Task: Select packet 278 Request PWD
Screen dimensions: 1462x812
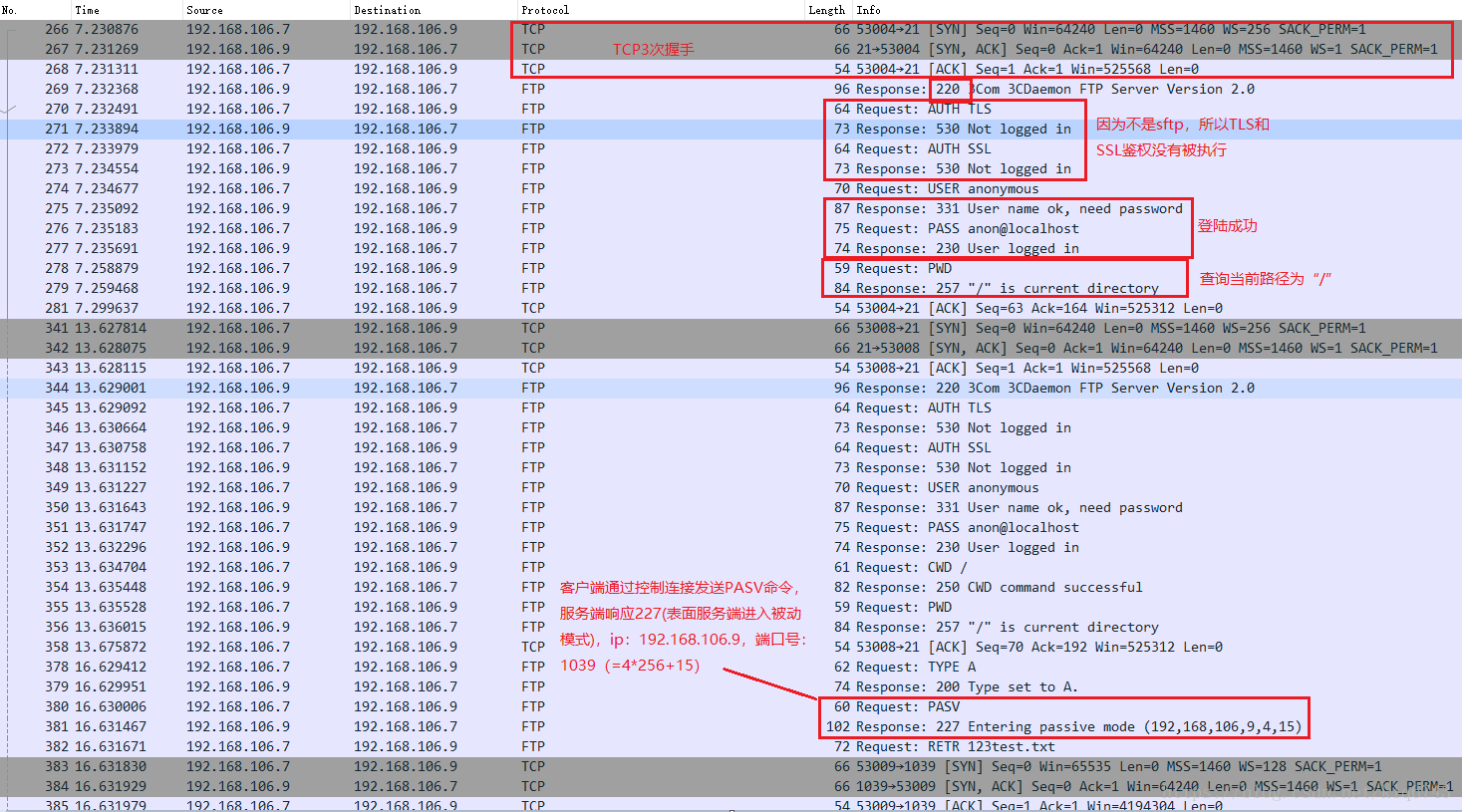Action: 731,268
